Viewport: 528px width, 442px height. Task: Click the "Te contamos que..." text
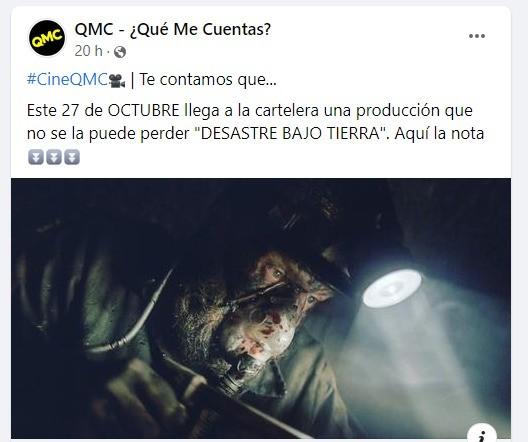pyautogui.click(x=208, y=80)
